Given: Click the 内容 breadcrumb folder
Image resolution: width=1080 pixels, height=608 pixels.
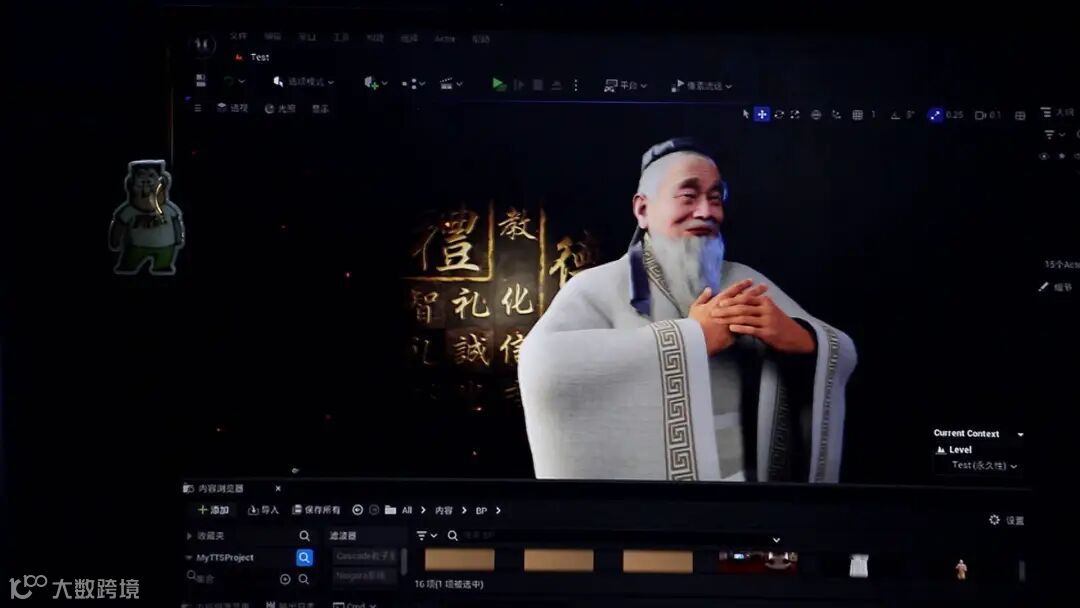Looking at the screenshot, I should click(x=444, y=510).
